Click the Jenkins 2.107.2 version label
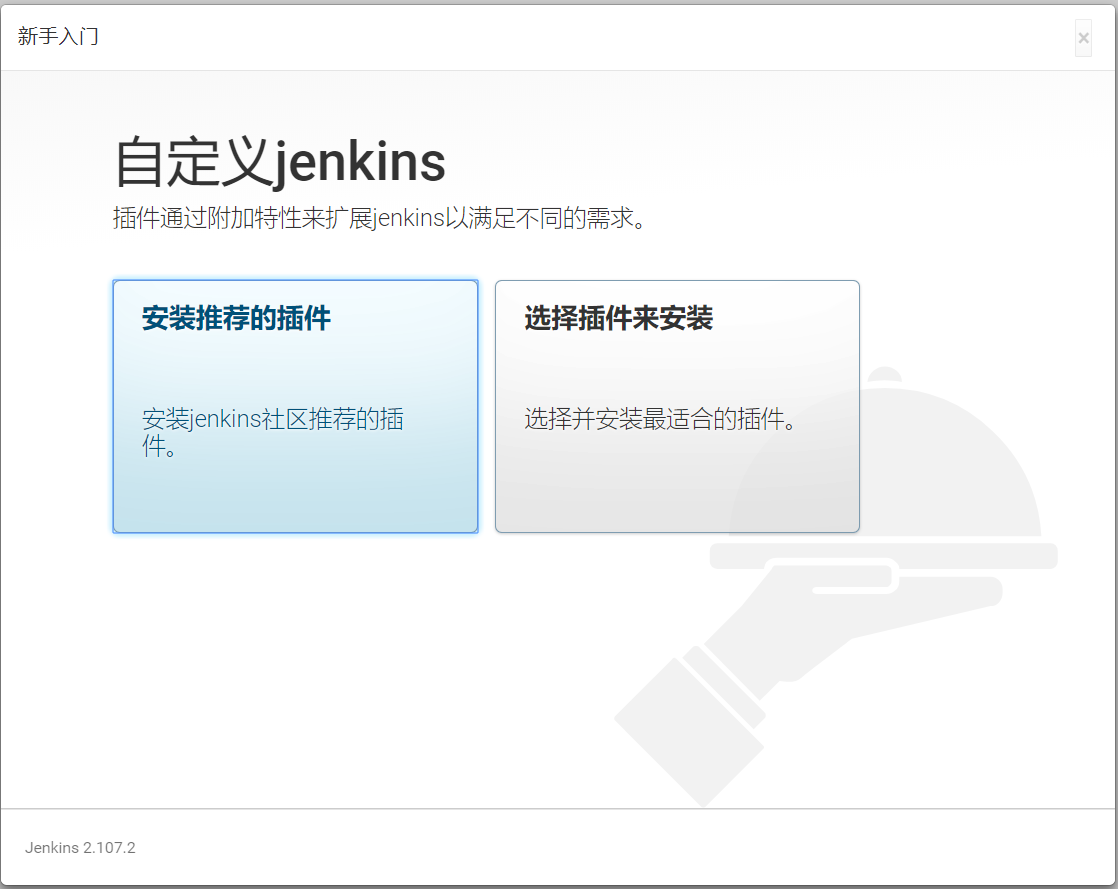 tap(80, 847)
